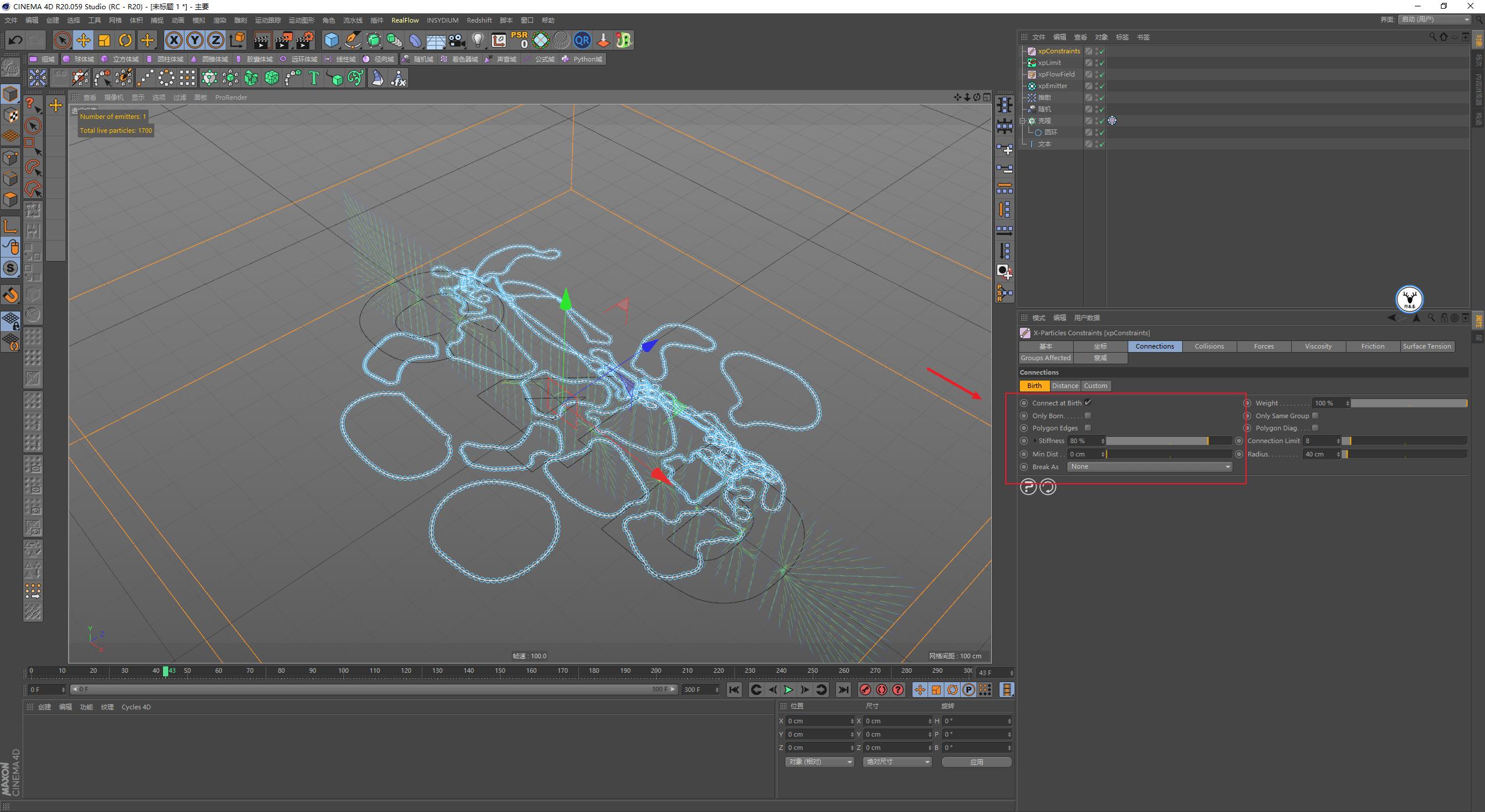Click the QR interactive render icon
This screenshot has width=1485, height=812.
coord(582,40)
